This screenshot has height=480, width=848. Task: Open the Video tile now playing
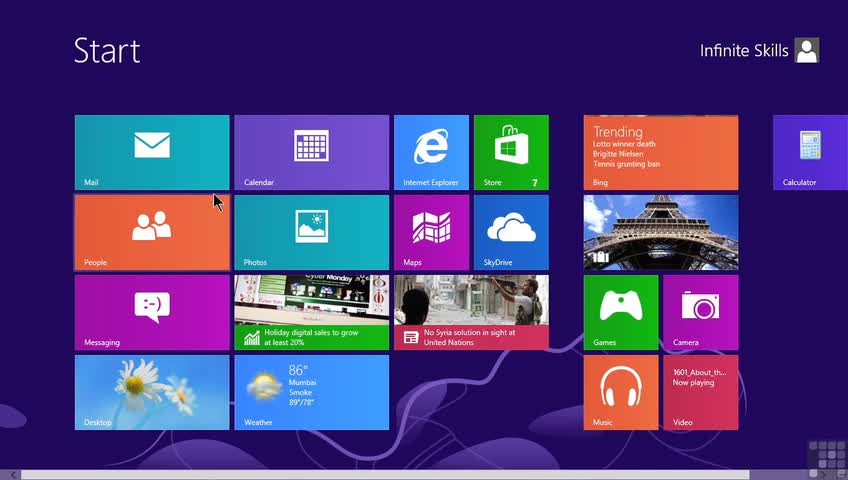[x=701, y=392]
